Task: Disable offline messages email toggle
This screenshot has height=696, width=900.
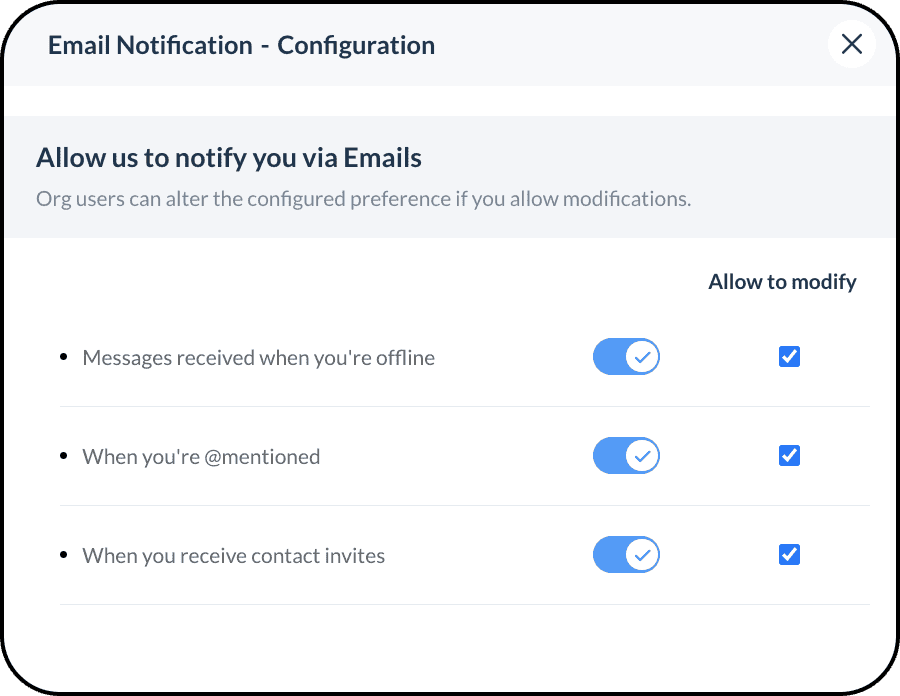Action: tap(626, 357)
